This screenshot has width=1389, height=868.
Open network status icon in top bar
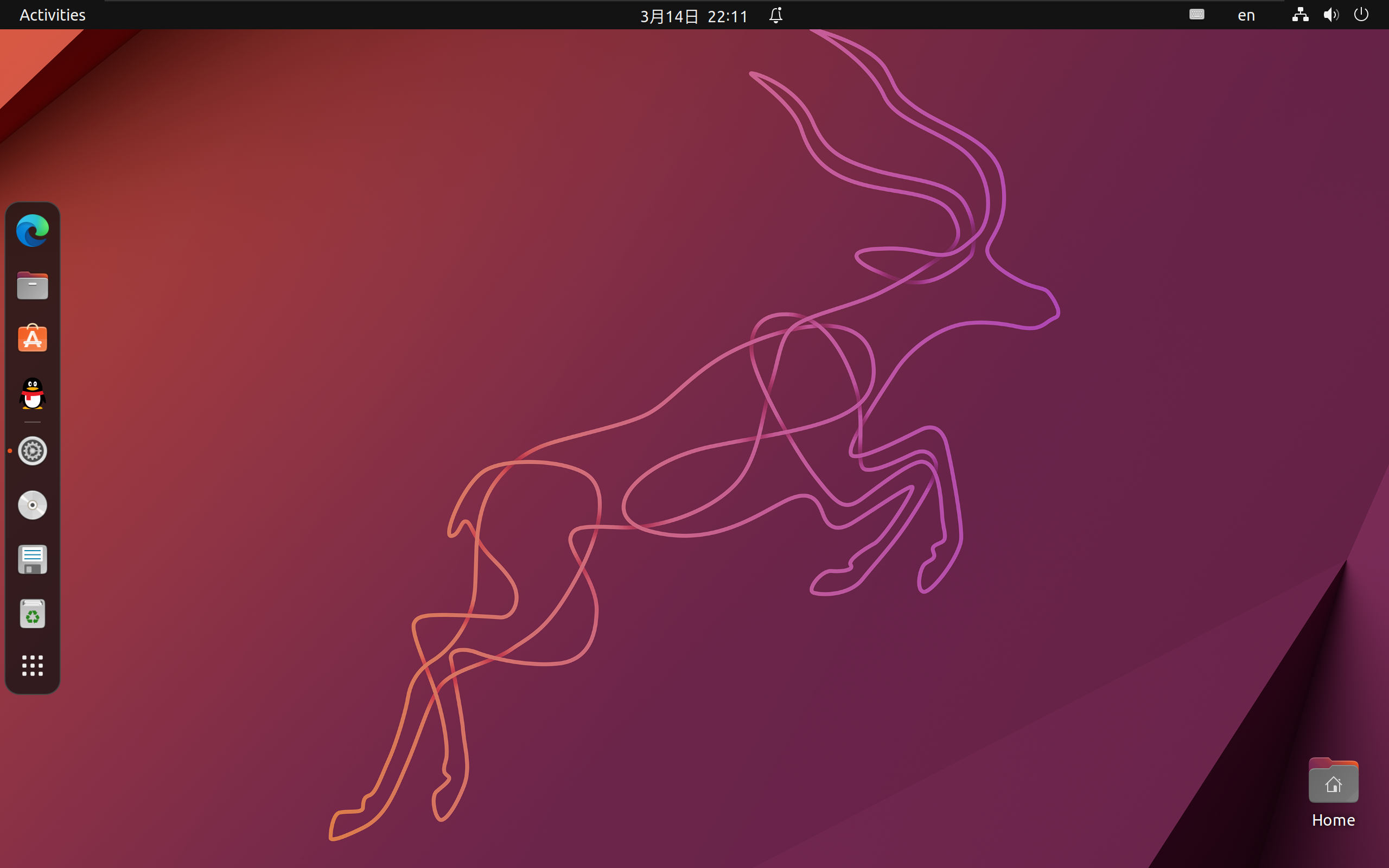(1300, 14)
